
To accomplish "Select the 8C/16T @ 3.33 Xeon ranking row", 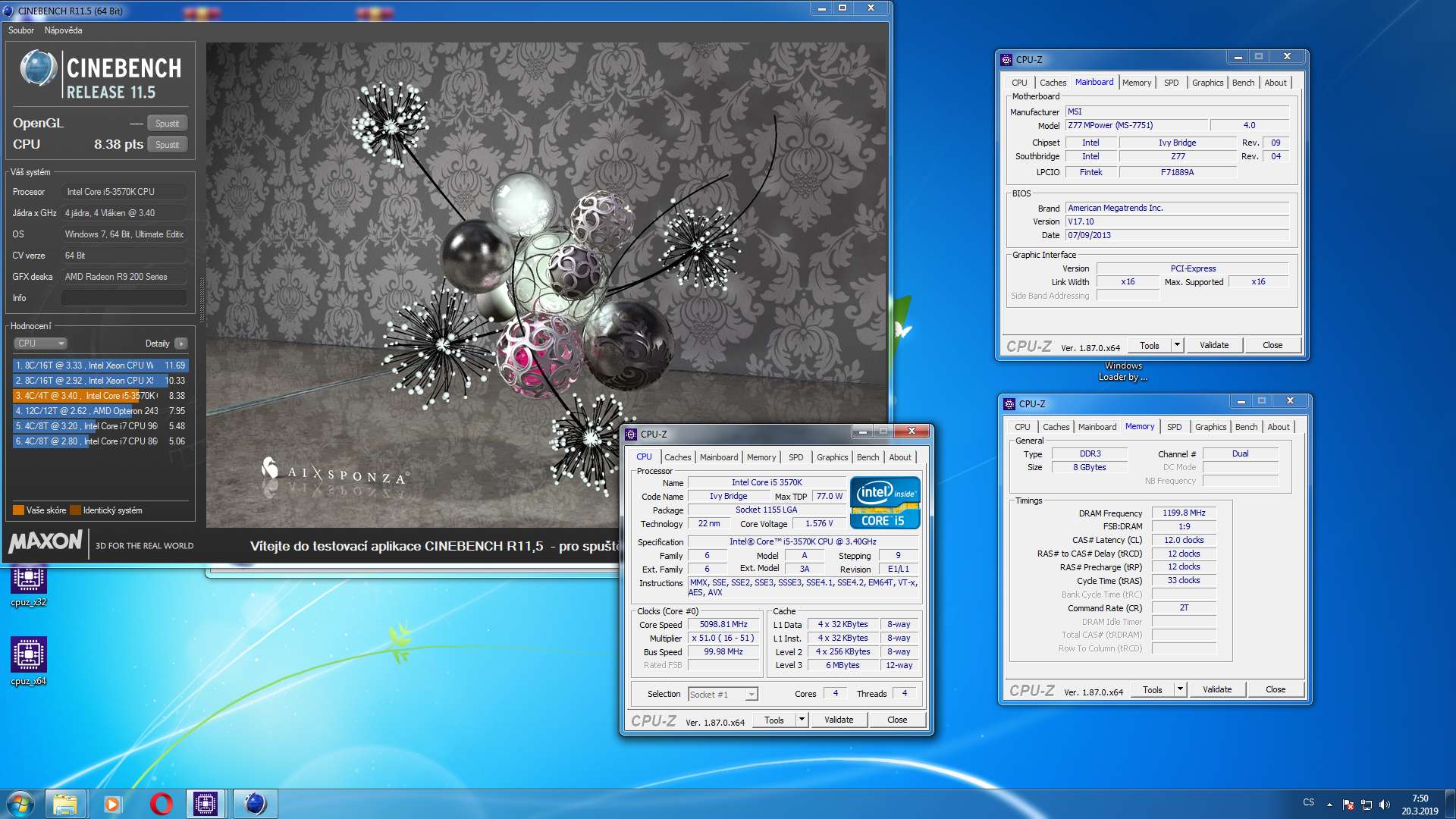I will point(100,366).
